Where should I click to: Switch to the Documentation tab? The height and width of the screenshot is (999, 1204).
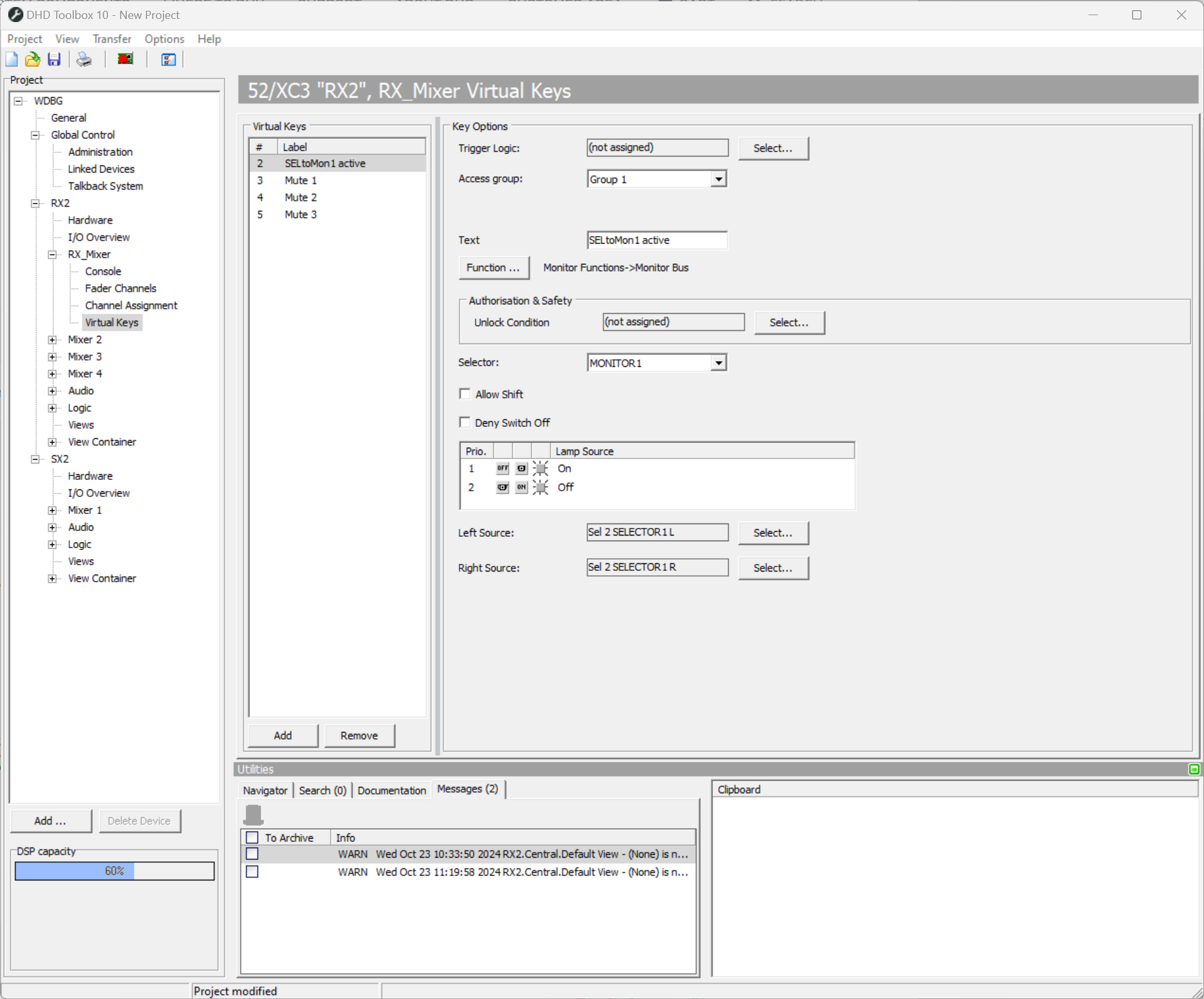(x=391, y=790)
